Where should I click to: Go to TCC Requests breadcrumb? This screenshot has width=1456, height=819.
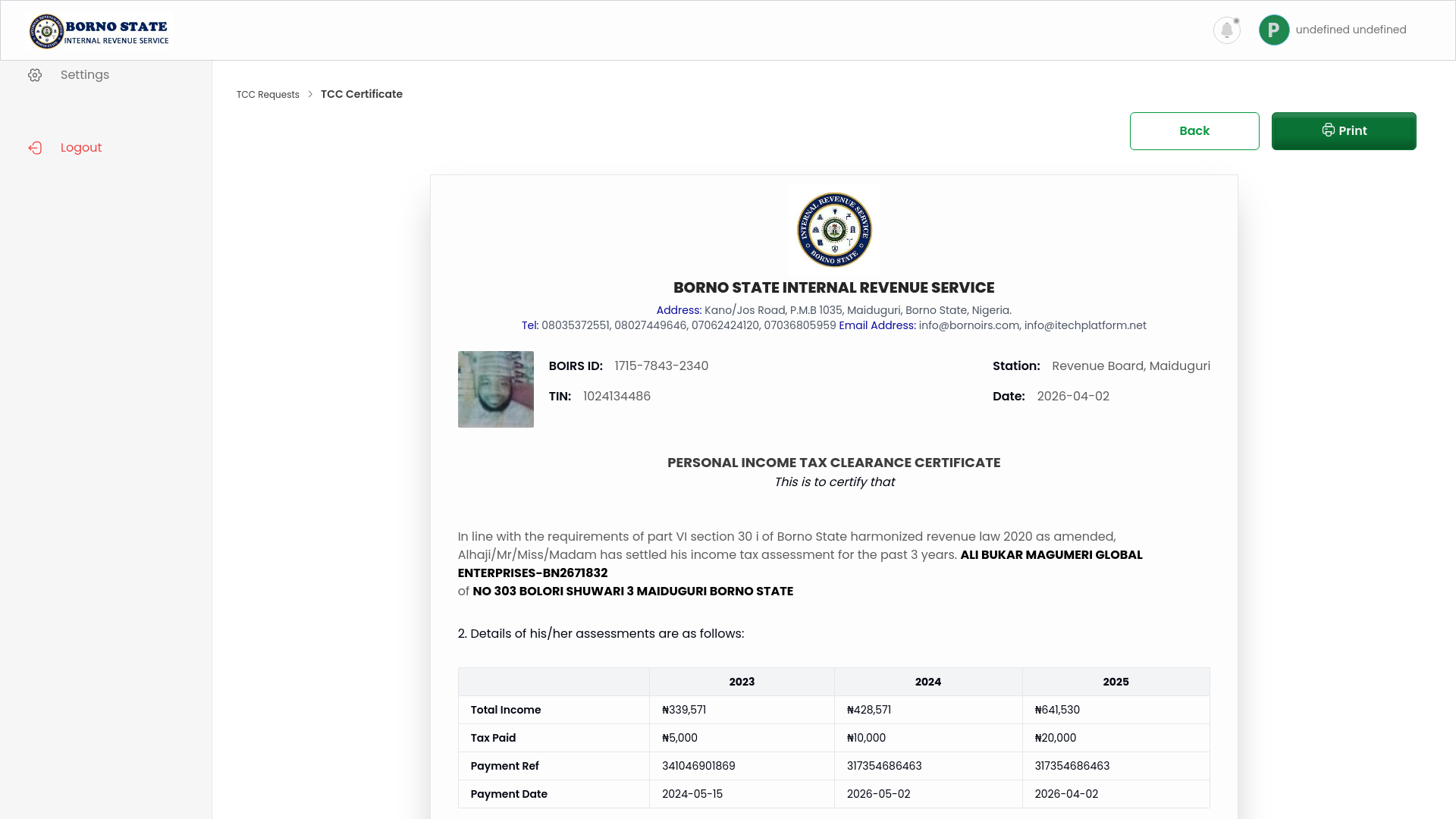tap(268, 95)
